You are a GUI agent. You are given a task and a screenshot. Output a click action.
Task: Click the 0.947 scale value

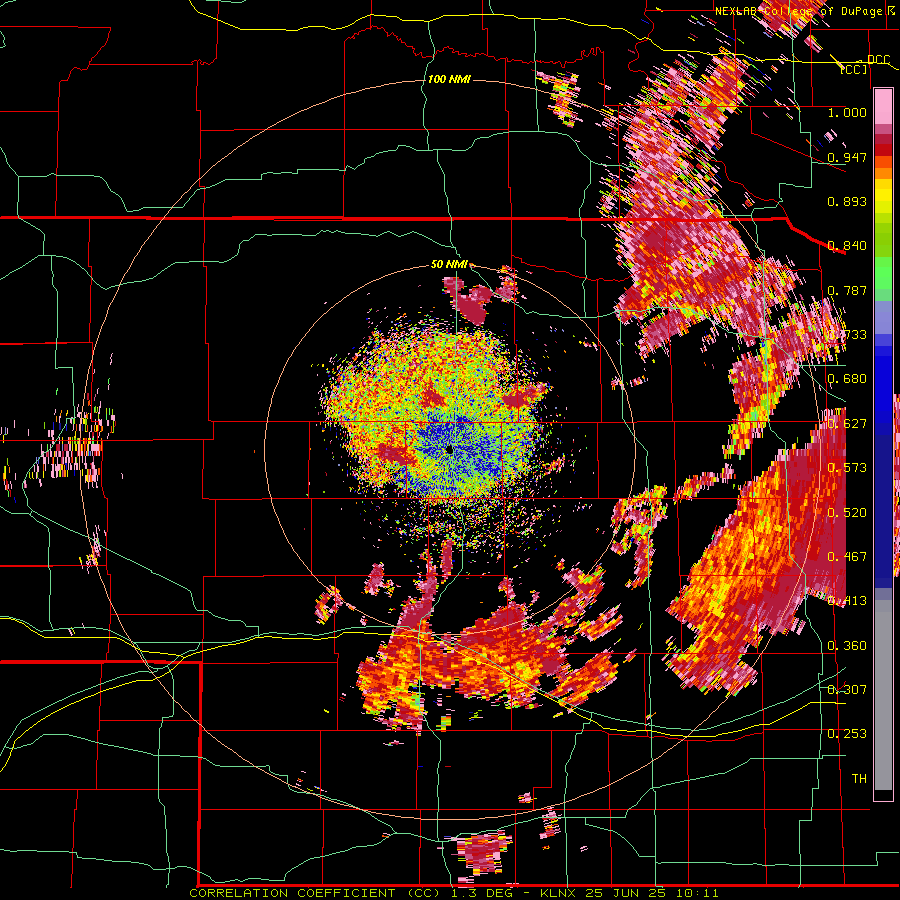click(x=847, y=157)
